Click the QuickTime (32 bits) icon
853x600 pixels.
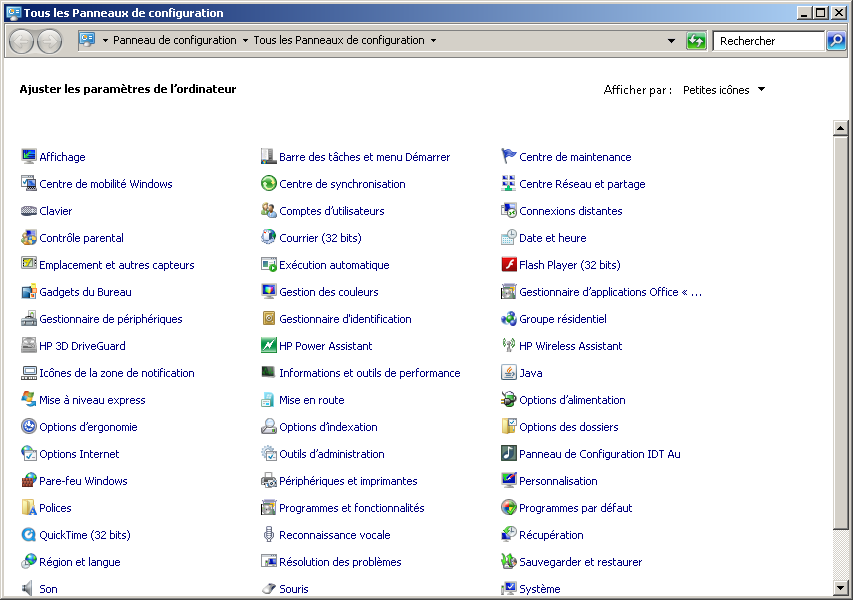pos(28,535)
